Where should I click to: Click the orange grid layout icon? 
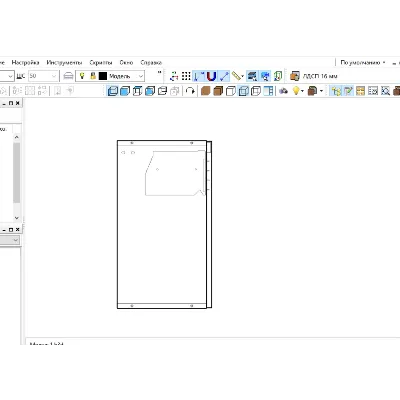click(360, 91)
